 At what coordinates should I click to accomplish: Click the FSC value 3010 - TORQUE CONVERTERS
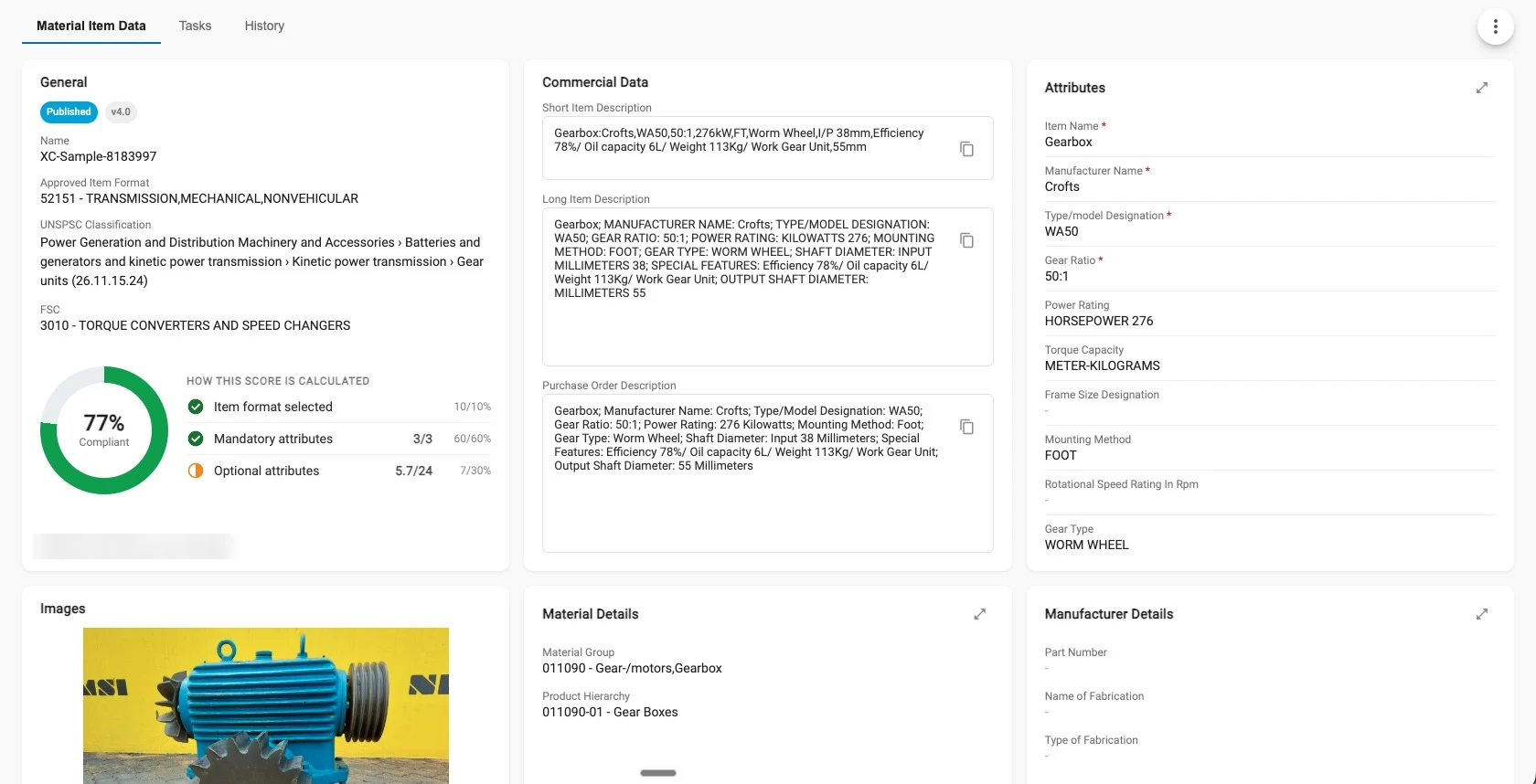tap(196, 325)
